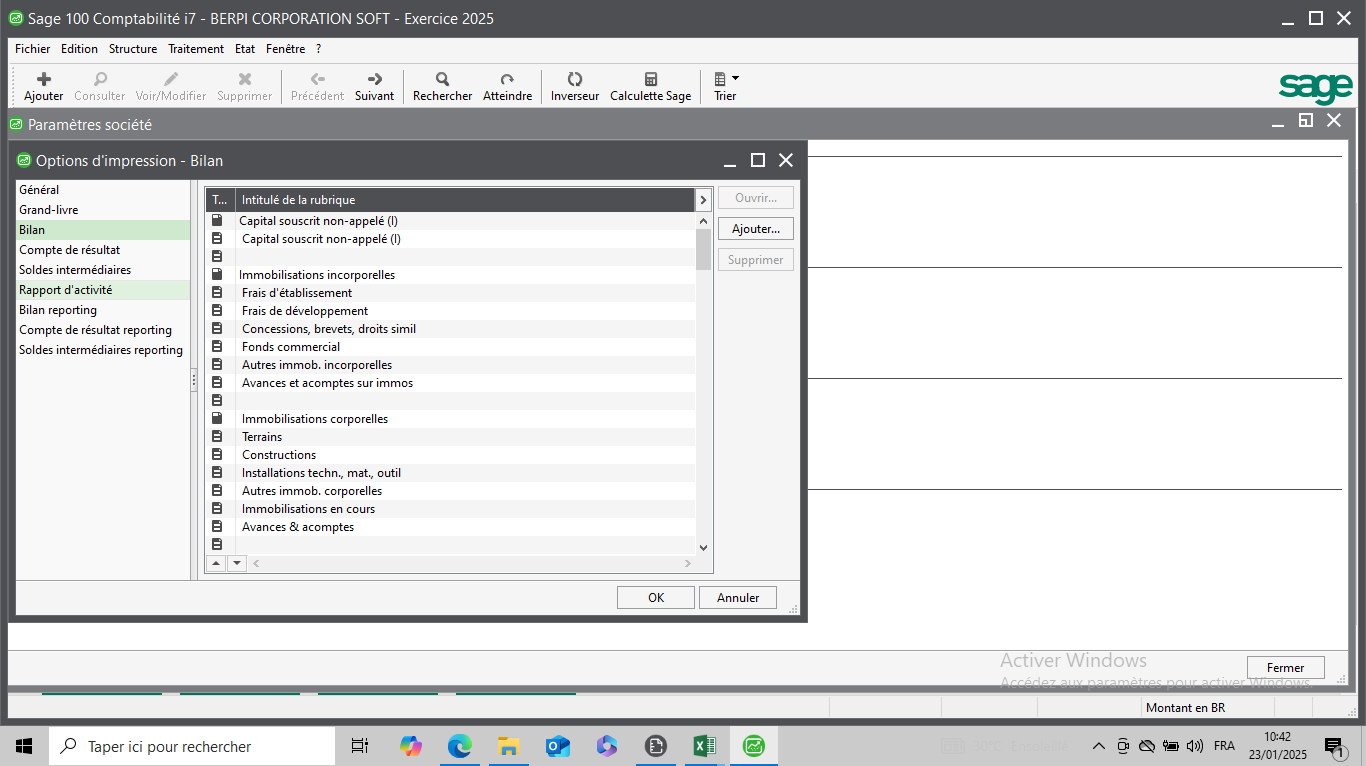Select Compte de résultat reporting option
The width and height of the screenshot is (1366, 766).
click(x=103, y=330)
